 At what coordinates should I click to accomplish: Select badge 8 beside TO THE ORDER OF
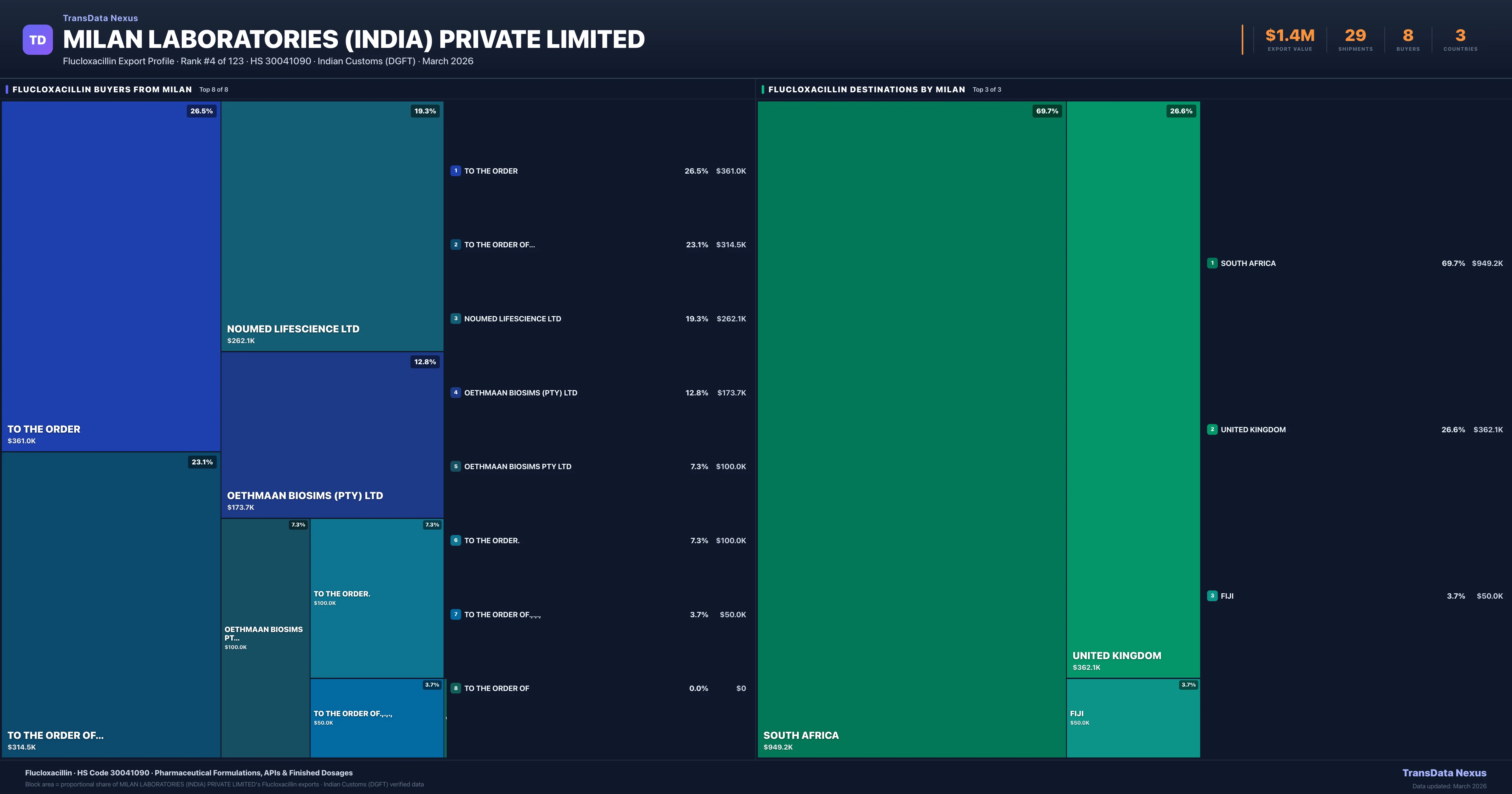pyautogui.click(x=456, y=688)
